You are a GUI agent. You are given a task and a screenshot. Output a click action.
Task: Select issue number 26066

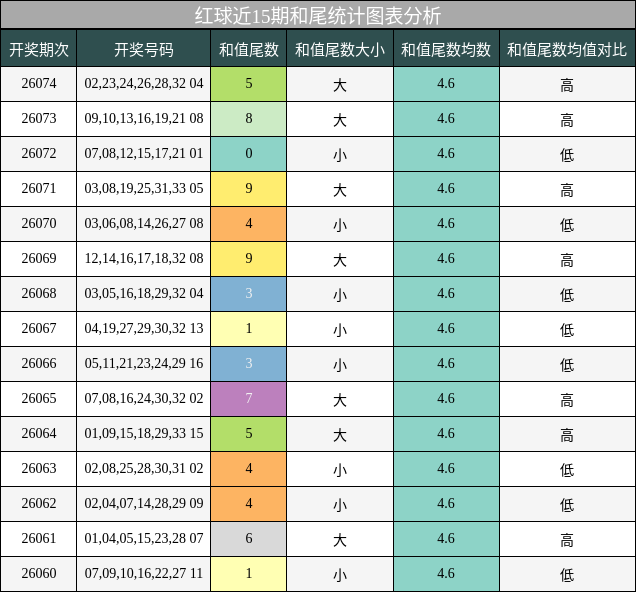pyautogui.click(x=39, y=363)
